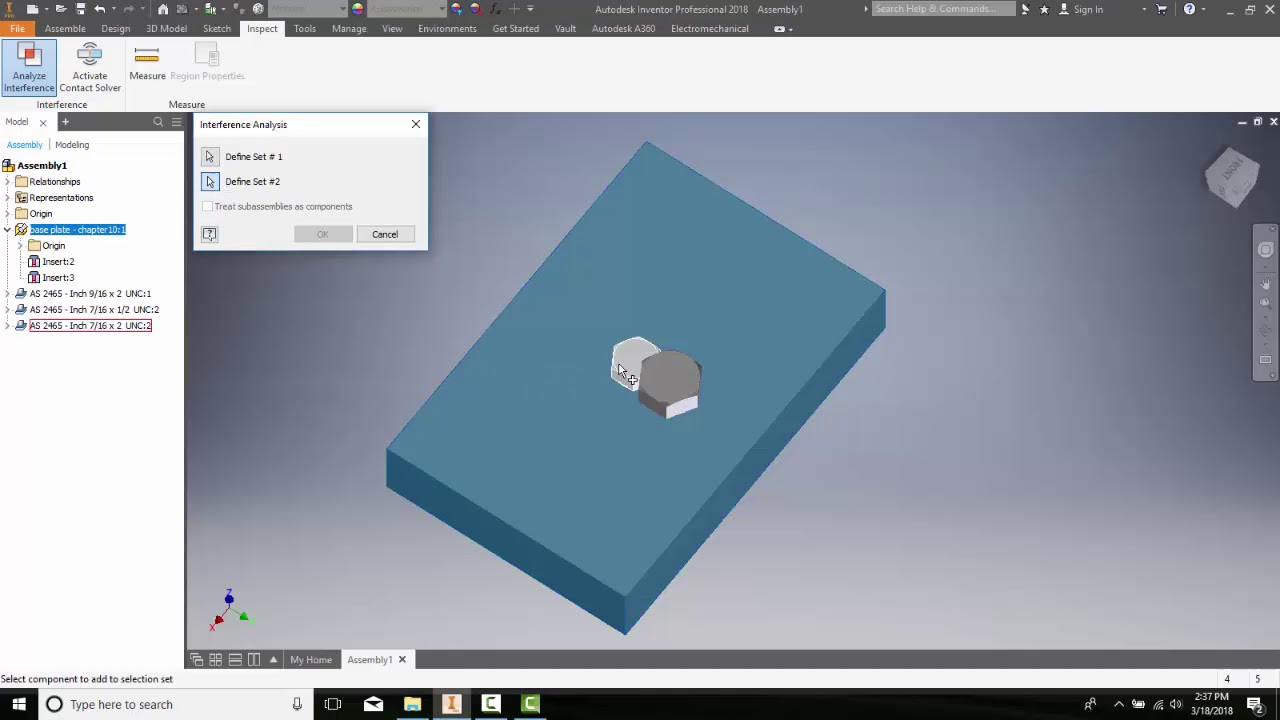
Task: Activate the Contact Solver tool
Action: coord(89,68)
